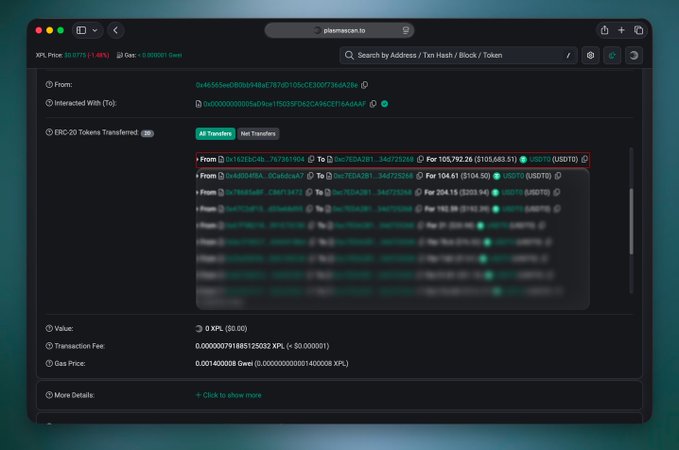The image size is (679, 450).
Task: Copy the From address
Action: pyautogui.click(x=365, y=85)
